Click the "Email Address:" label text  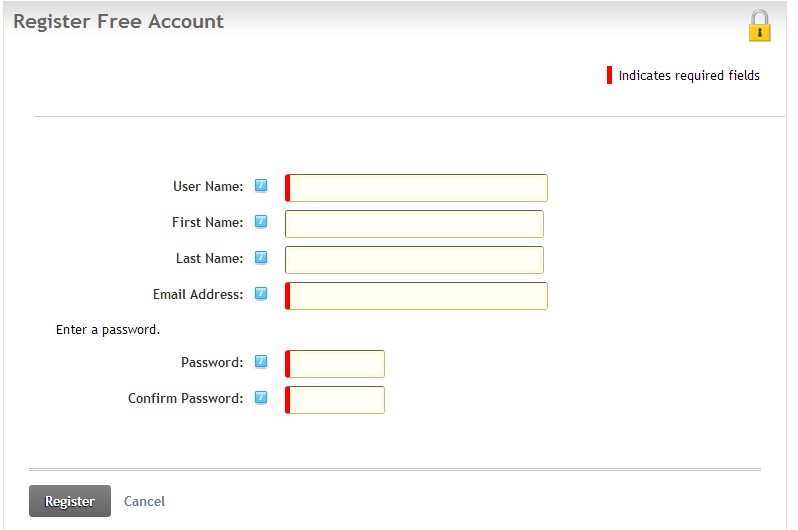click(198, 294)
